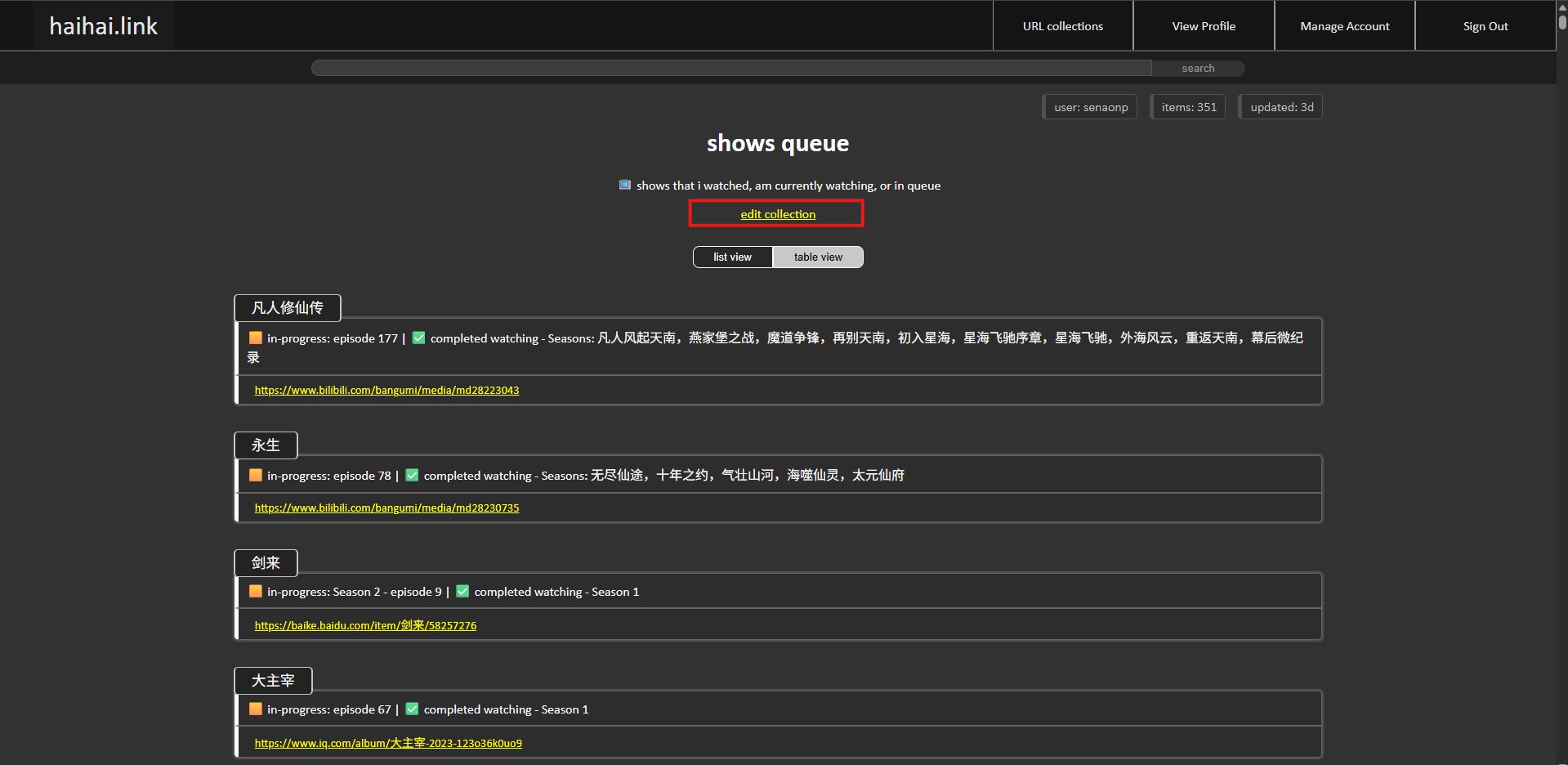The height and width of the screenshot is (765, 1568).
Task: Click the green checkmark in 大主宰 entry
Action: click(x=412, y=709)
